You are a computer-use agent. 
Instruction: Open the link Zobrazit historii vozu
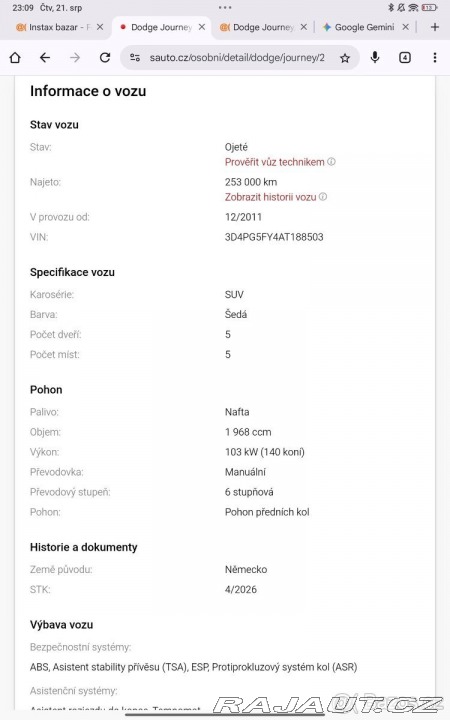[270, 197]
